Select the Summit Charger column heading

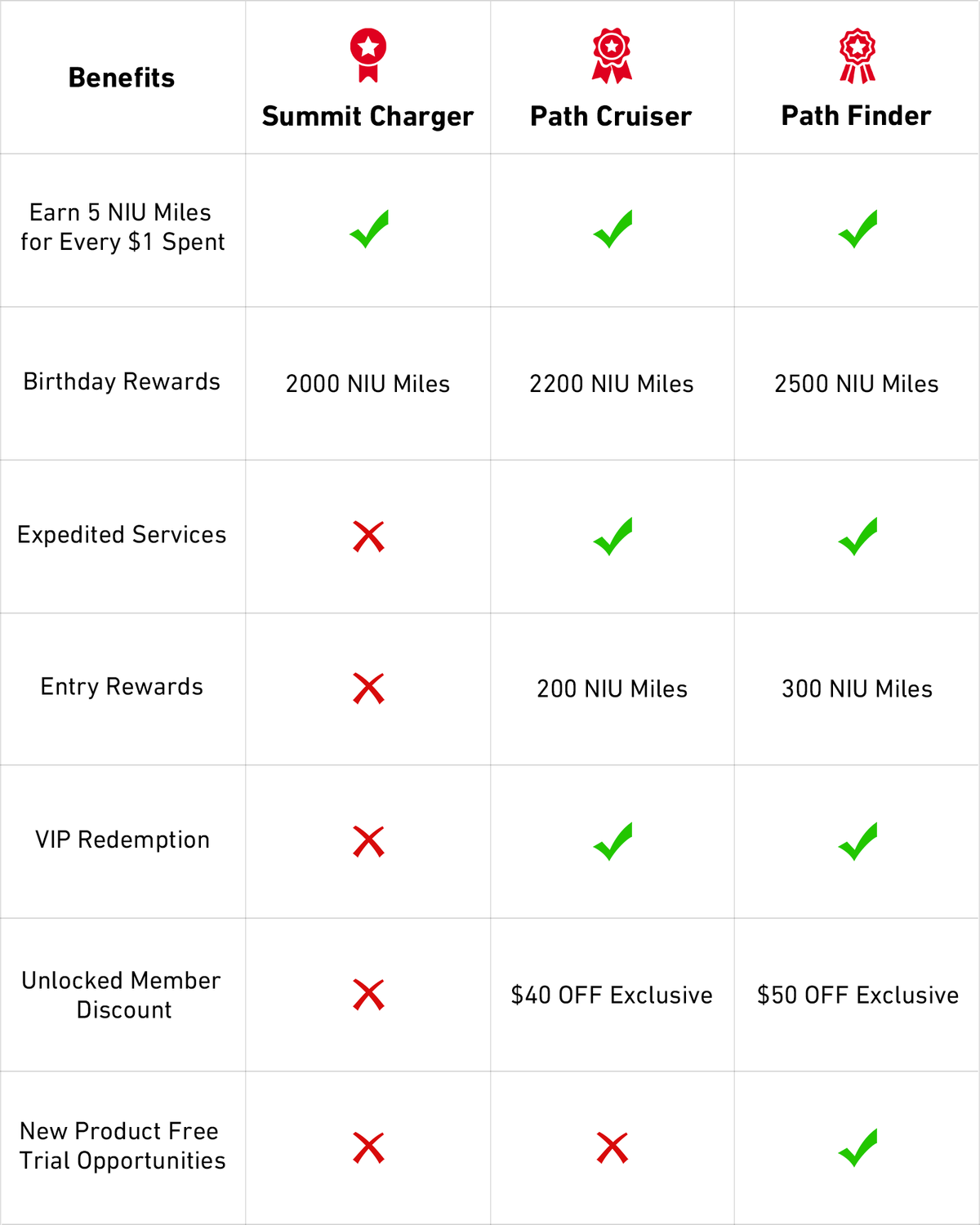pyautogui.click(x=367, y=116)
